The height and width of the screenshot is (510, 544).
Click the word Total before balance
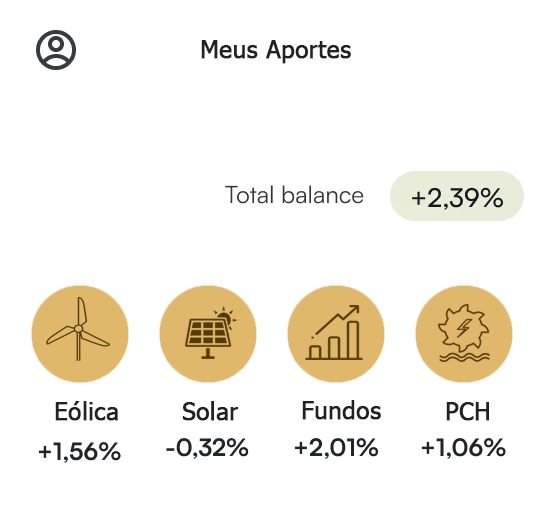249,195
